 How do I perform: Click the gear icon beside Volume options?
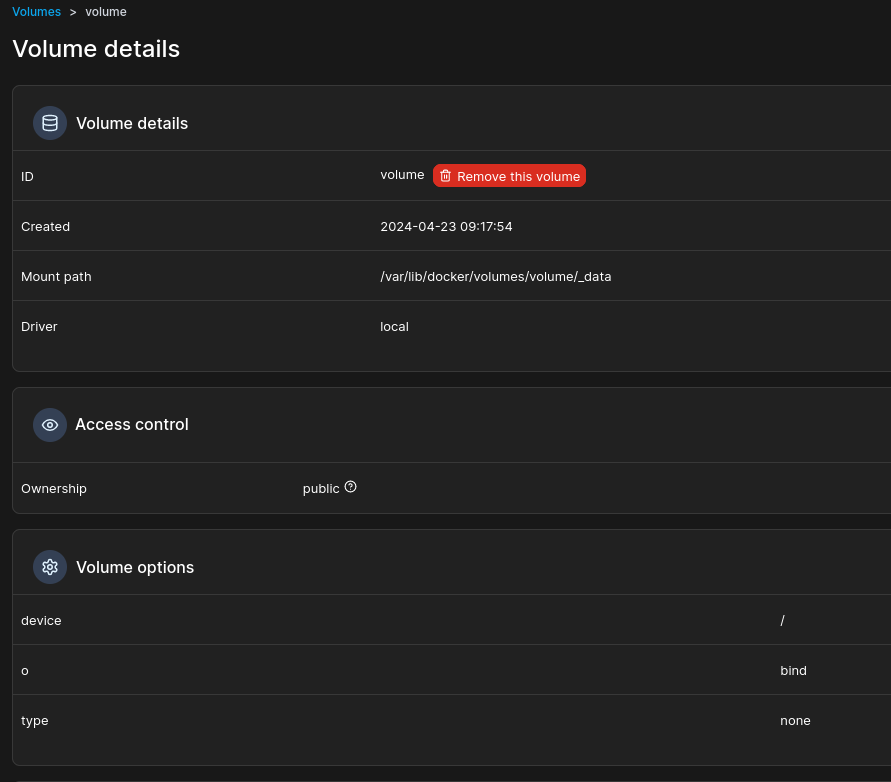pyautogui.click(x=50, y=567)
